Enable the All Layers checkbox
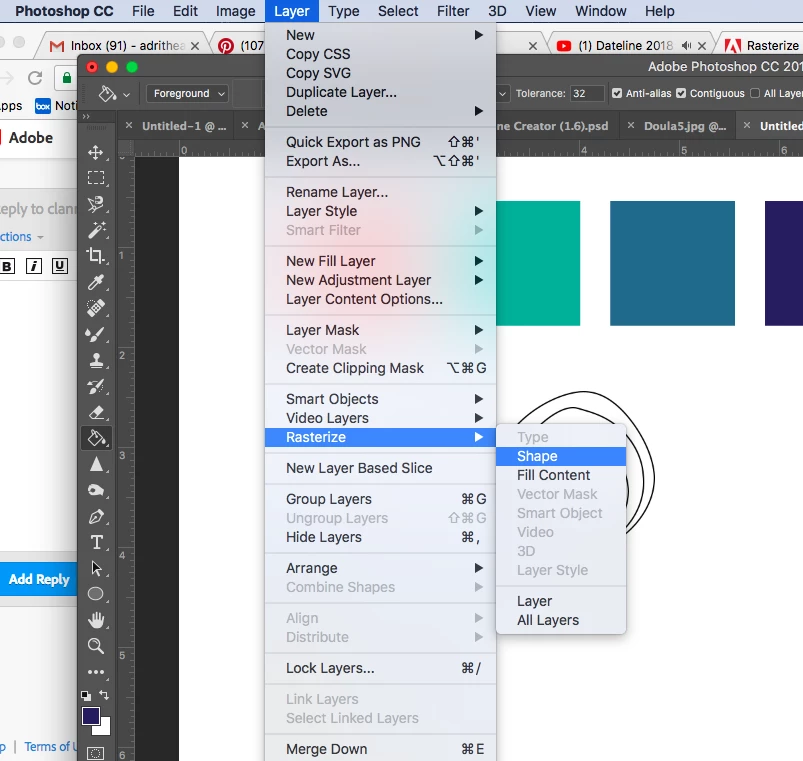The width and height of the screenshot is (803, 761). coord(755,93)
